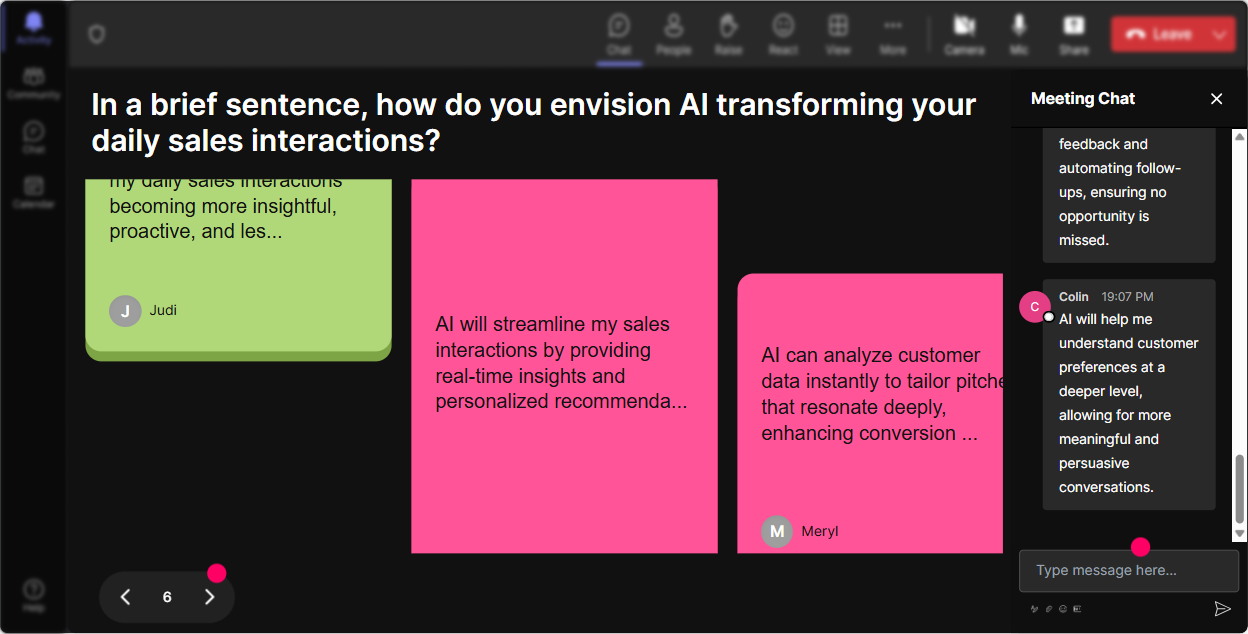Expand the Leave button dropdown arrow
This screenshot has height=634, width=1248.
(1220, 34)
